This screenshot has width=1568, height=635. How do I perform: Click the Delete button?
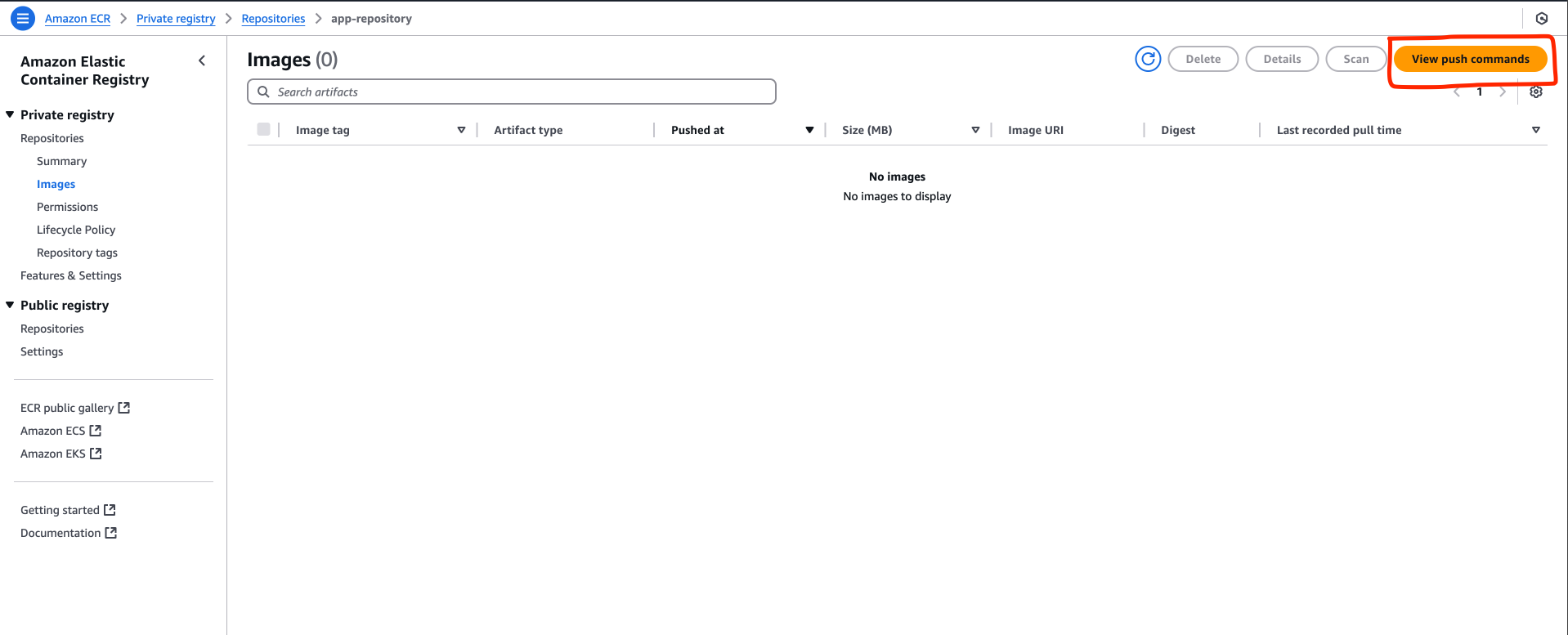pyautogui.click(x=1203, y=59)
